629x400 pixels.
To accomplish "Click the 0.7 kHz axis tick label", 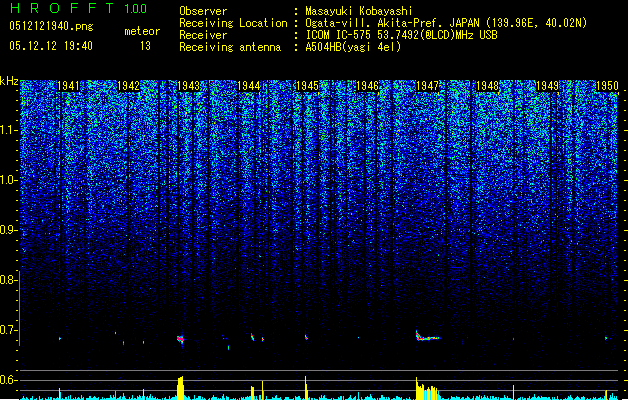I will [9, 330].
